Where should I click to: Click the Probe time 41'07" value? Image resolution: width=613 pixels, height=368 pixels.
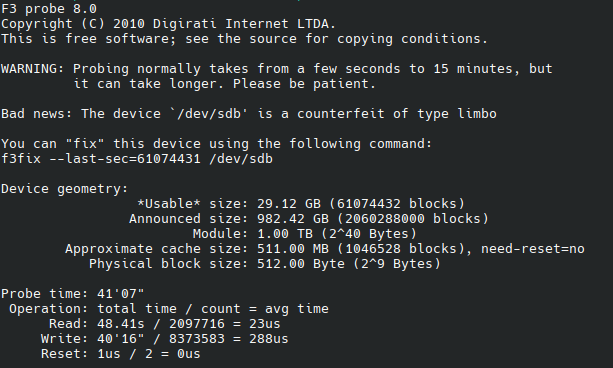120,294
